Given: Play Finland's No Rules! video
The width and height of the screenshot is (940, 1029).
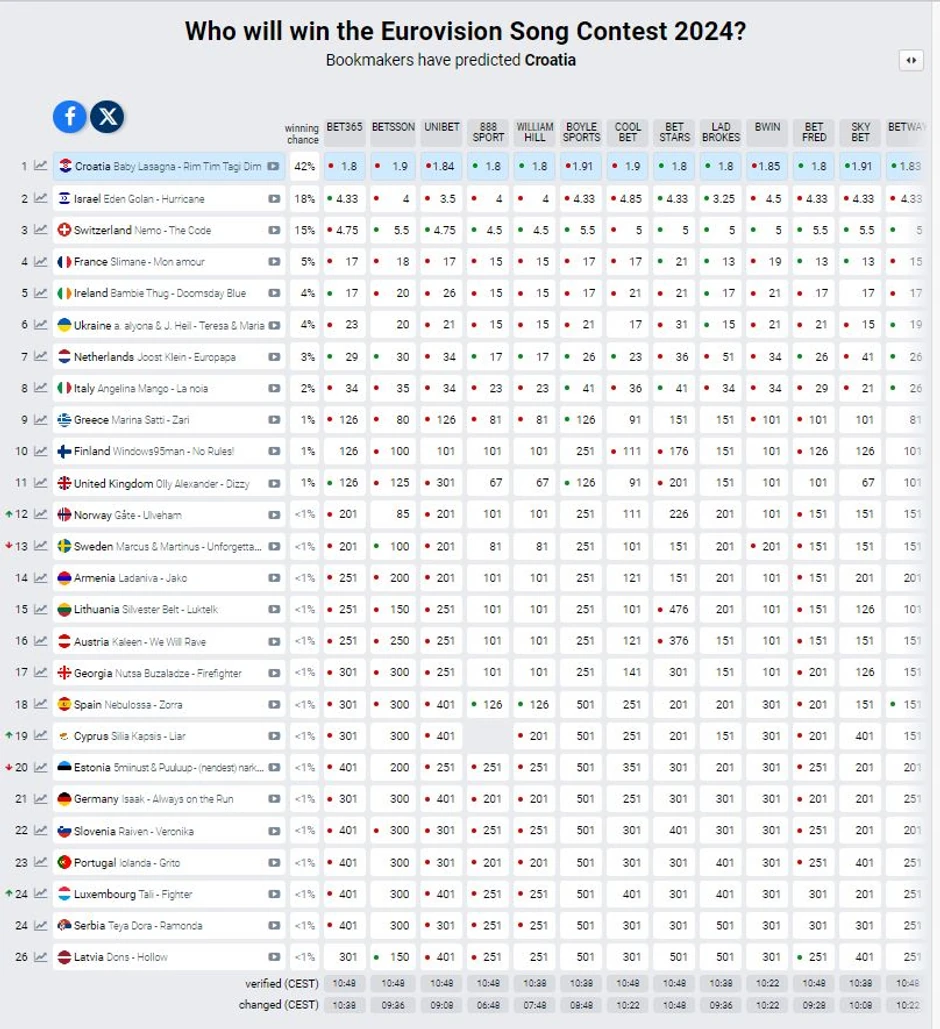Looking at the screenshot, I should (271, 451).
